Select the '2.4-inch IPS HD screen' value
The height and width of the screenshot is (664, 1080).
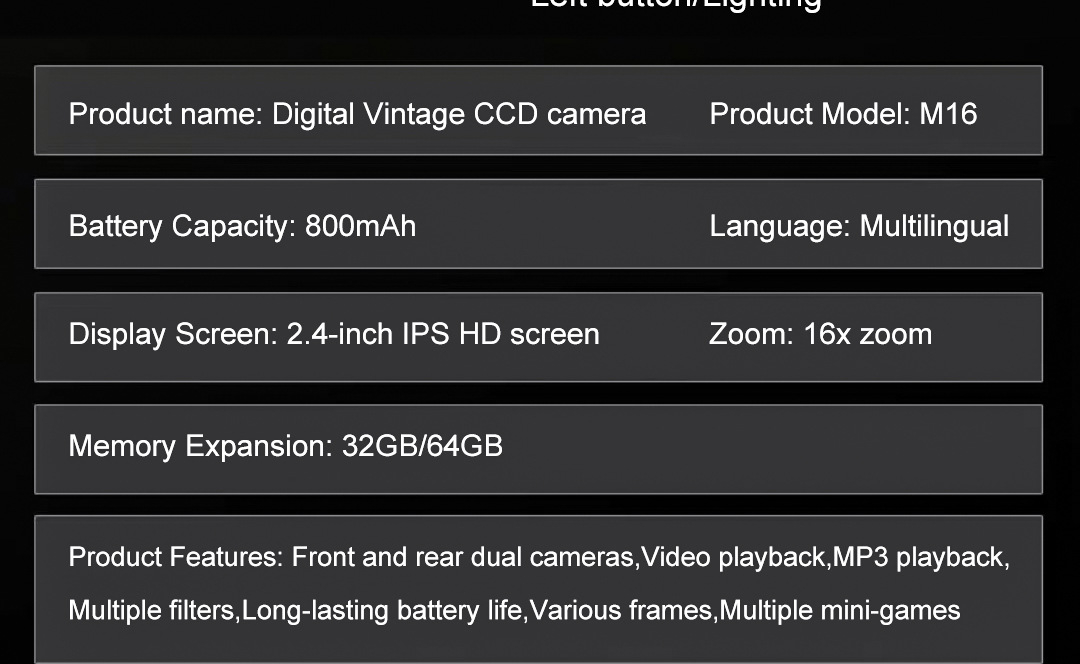pos(443,334)
